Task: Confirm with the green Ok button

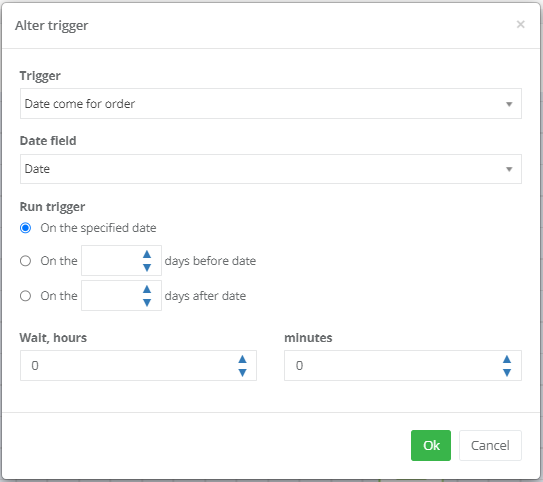Action: (x=431, y=445)
